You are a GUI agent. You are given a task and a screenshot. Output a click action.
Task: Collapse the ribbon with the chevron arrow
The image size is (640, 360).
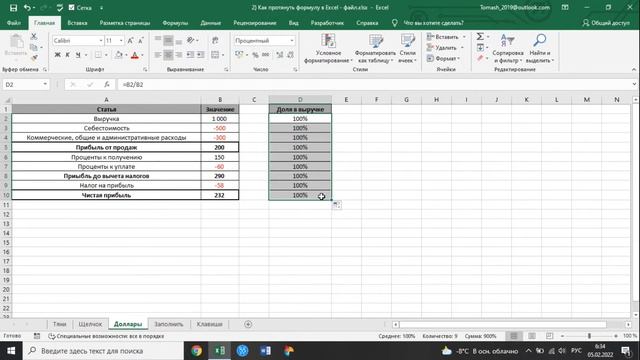[x=634, y=69]
